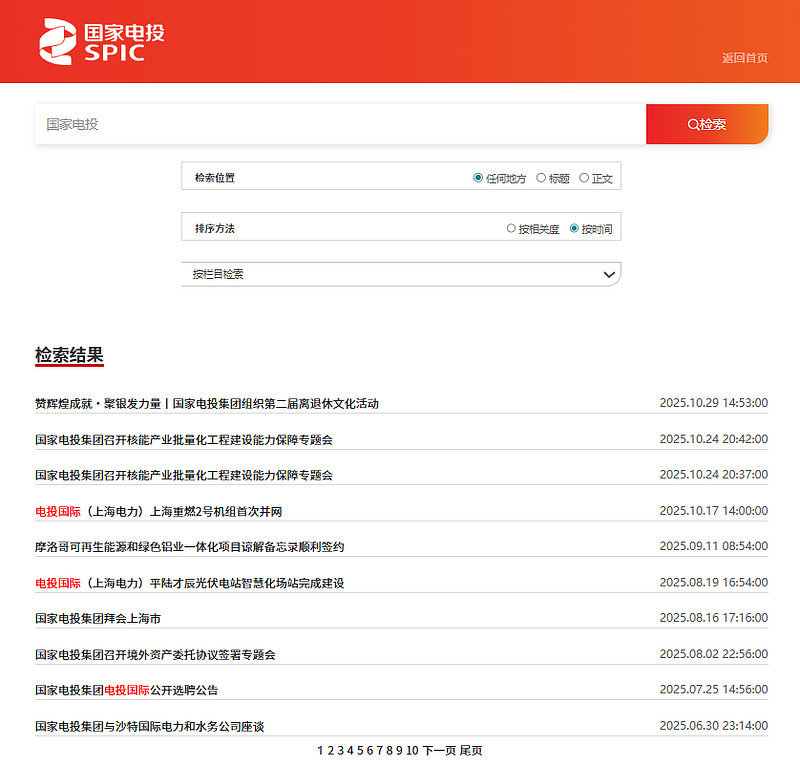Click 下一页 next page link
This screenshot has width=800, height=766.
coord(439,751)
